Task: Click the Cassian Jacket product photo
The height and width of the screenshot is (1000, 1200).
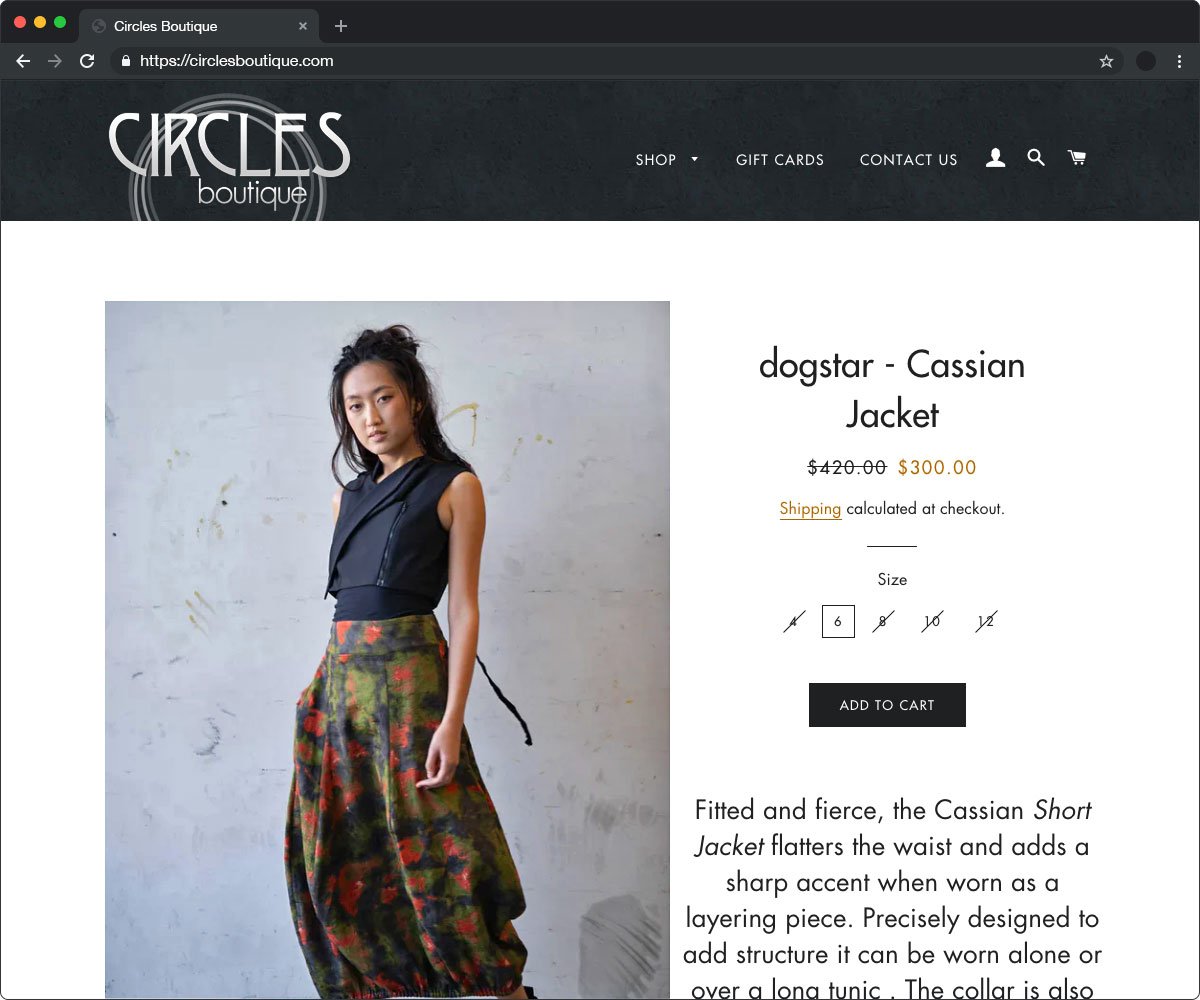Action: 387,650
